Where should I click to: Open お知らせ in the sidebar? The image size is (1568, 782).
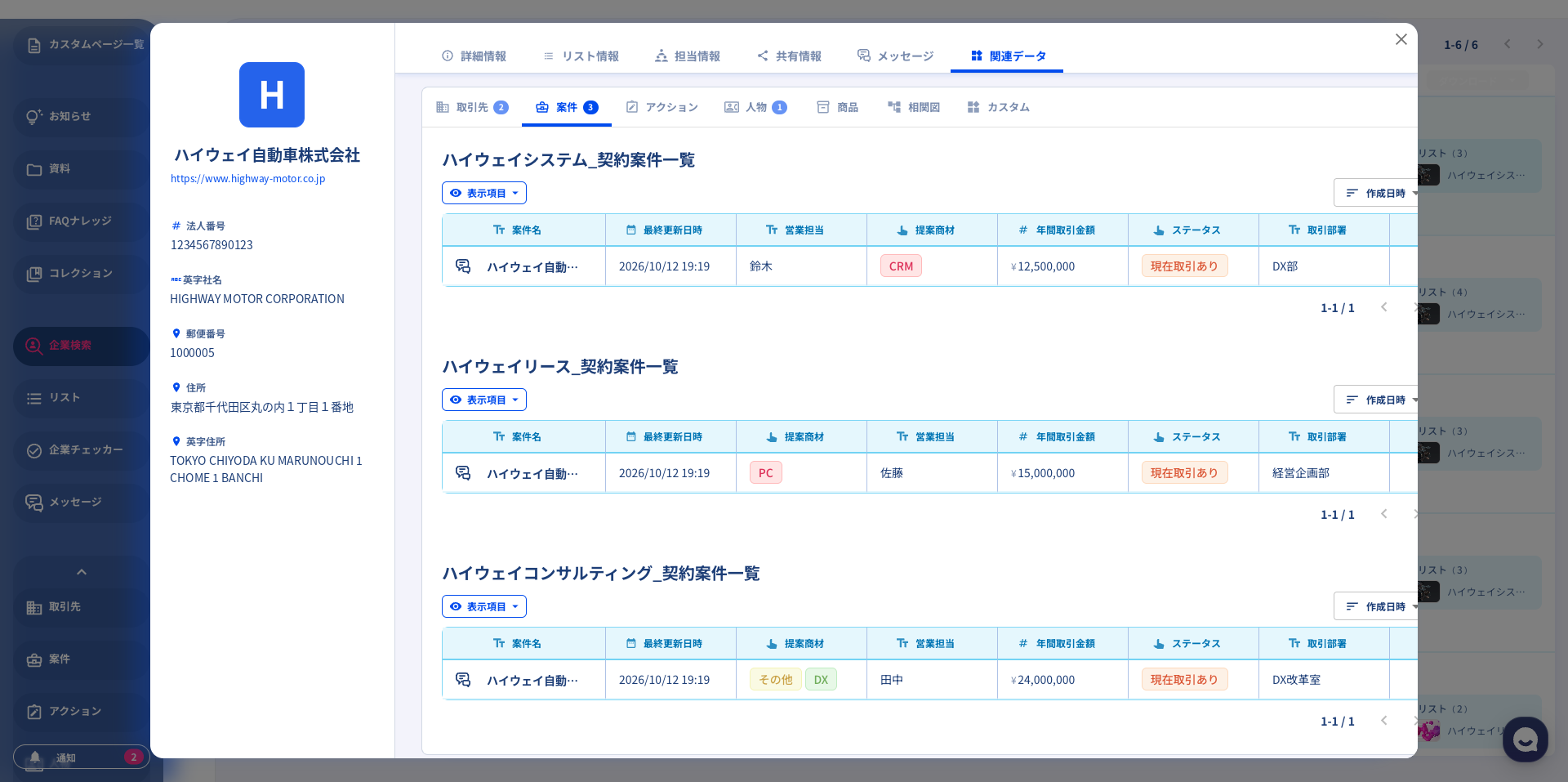(x=81, y=117)
